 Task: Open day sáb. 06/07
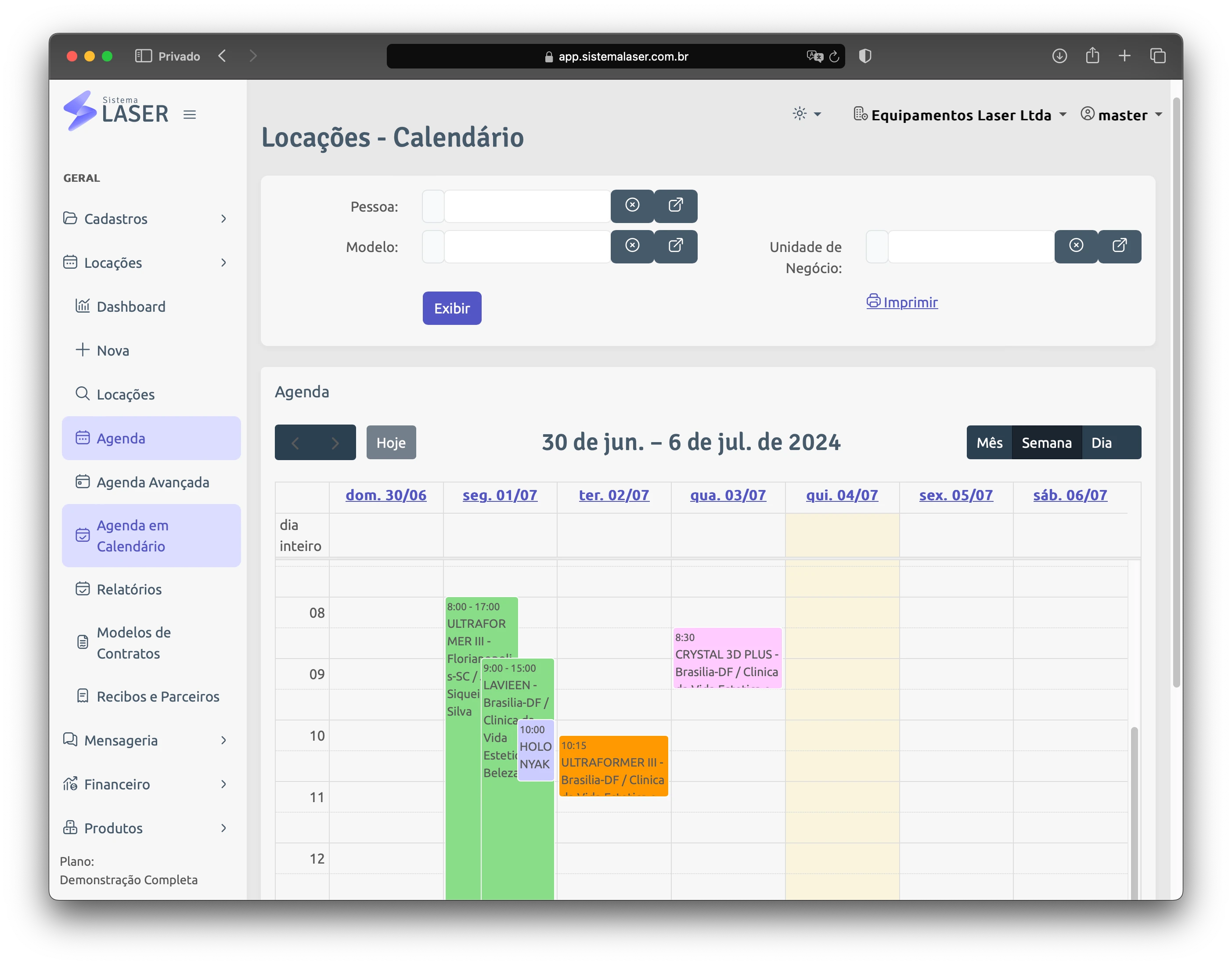1070,495
